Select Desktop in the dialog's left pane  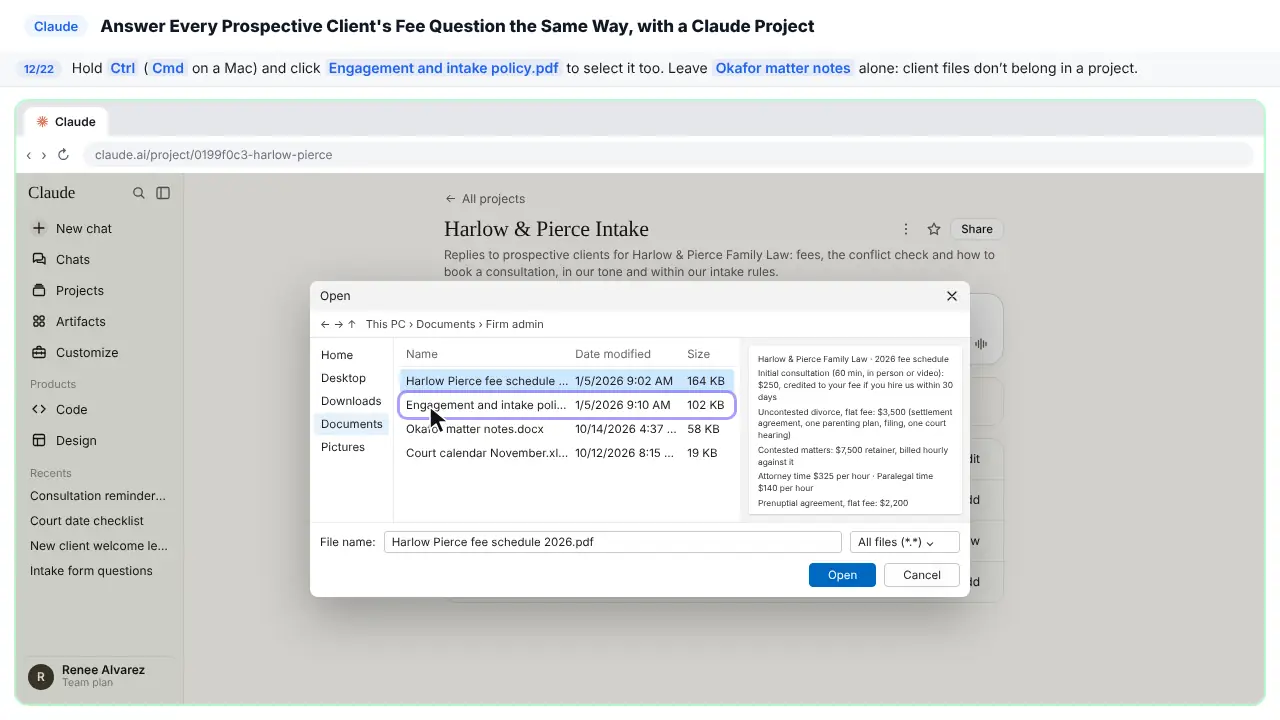click(352, 378)
